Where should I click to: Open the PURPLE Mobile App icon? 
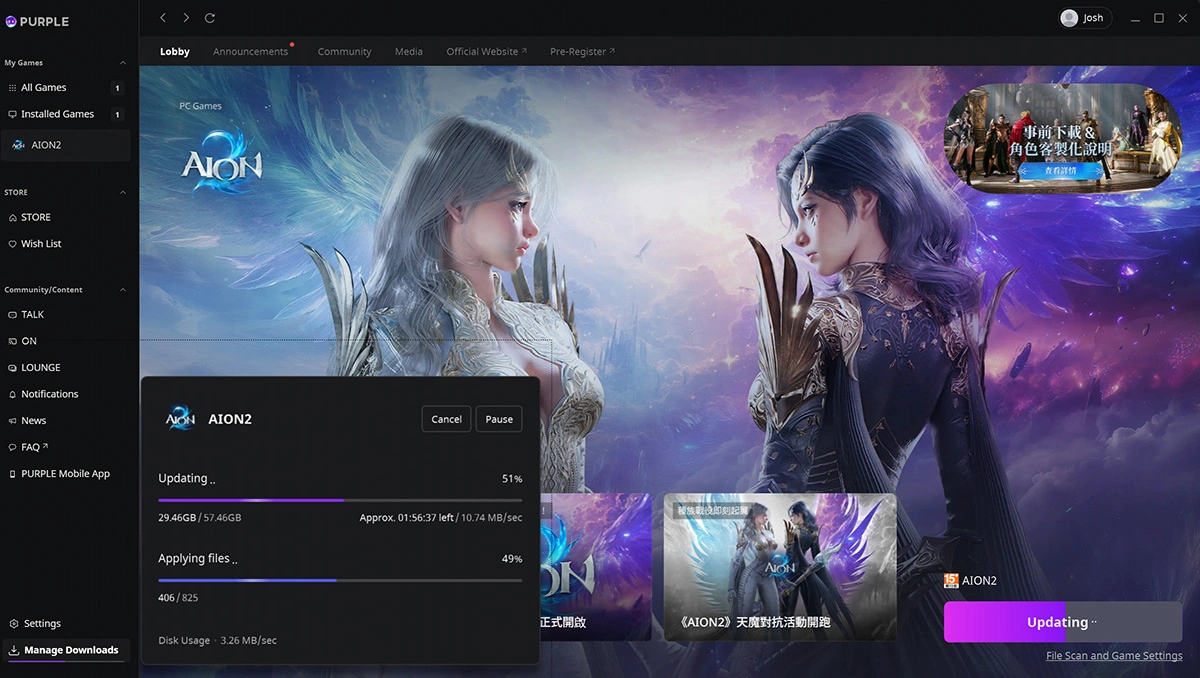point(11,473)
